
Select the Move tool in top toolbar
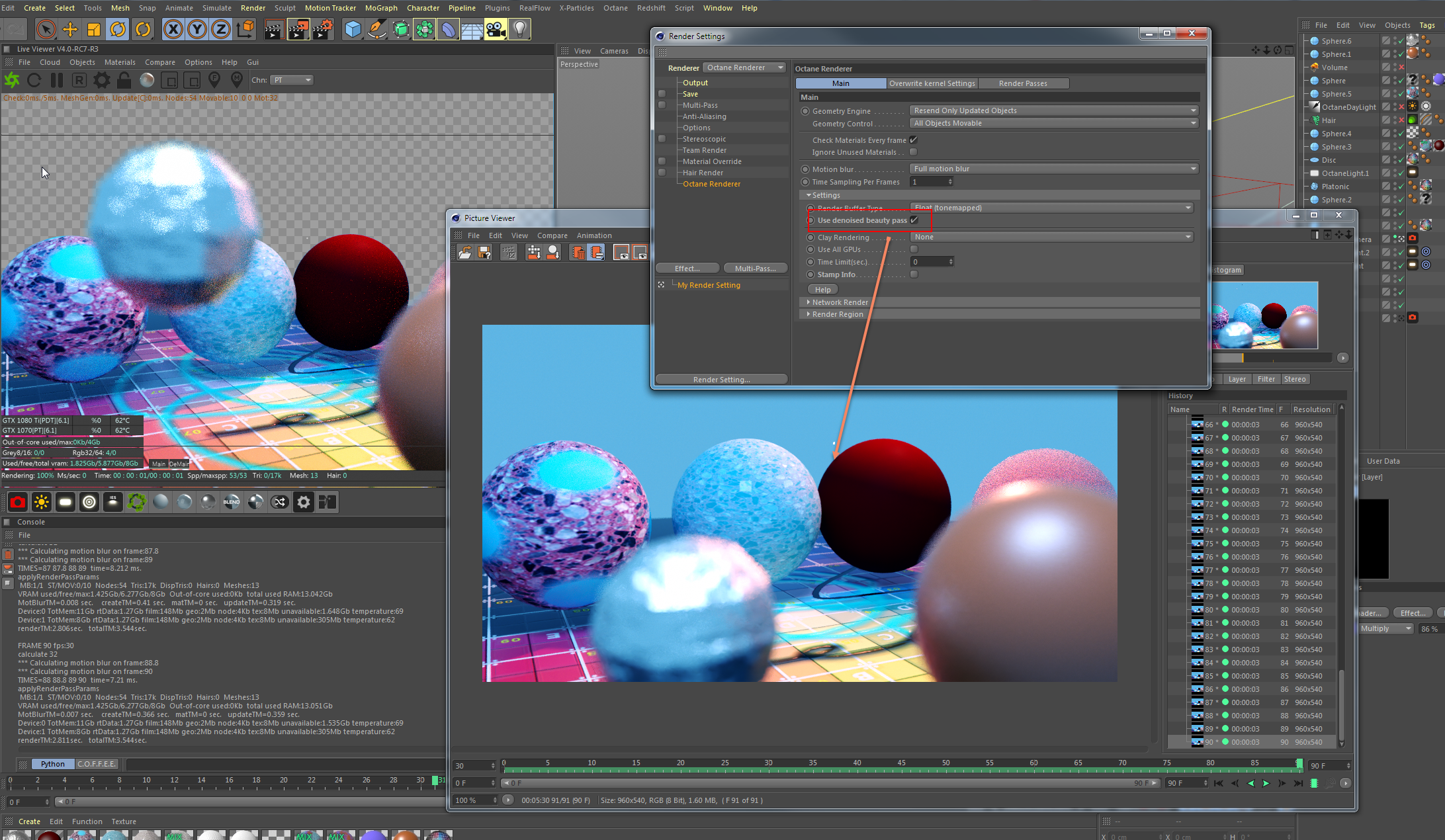point(69,29)
